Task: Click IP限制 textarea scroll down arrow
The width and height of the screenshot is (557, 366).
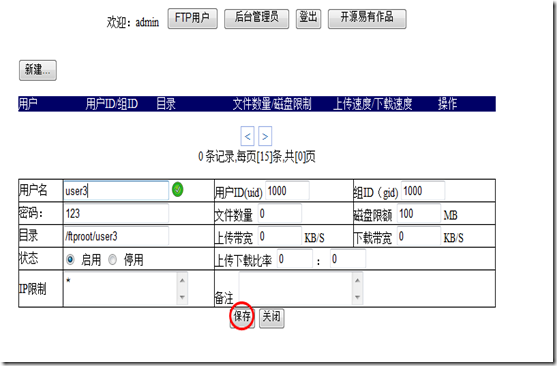Action: [182, 297]
